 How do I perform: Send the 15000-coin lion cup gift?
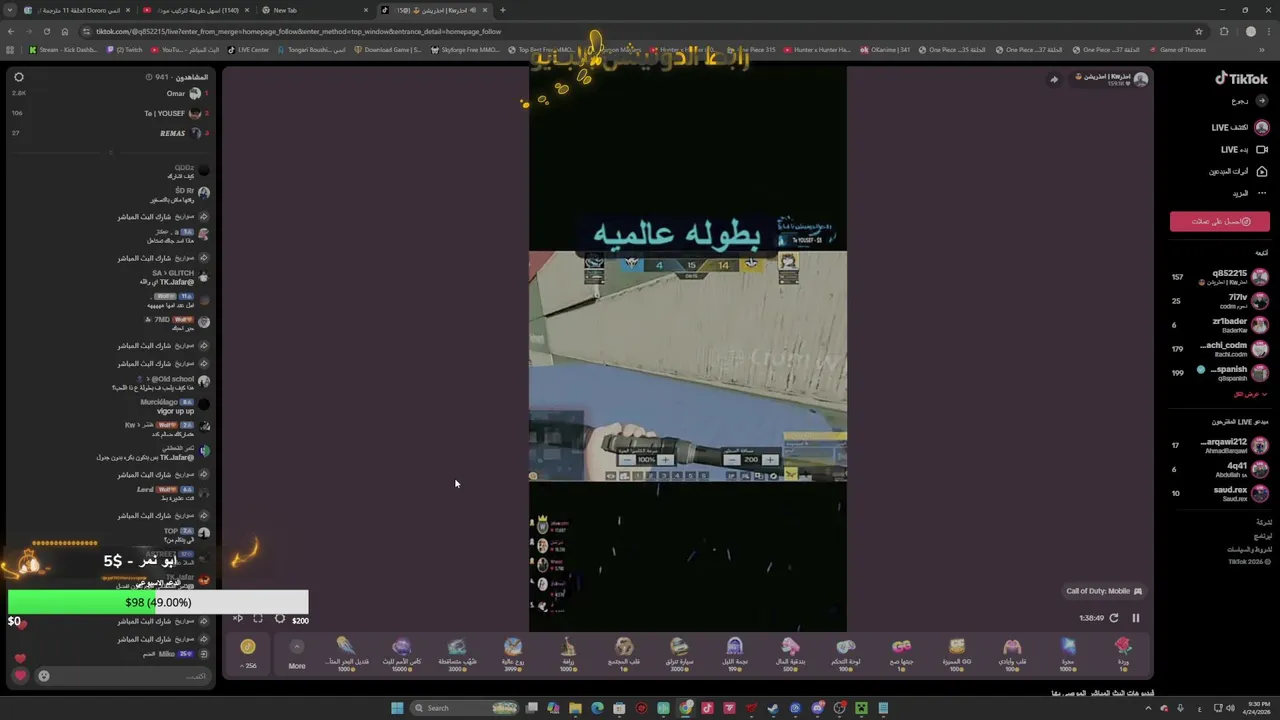[x=402, y=653]
